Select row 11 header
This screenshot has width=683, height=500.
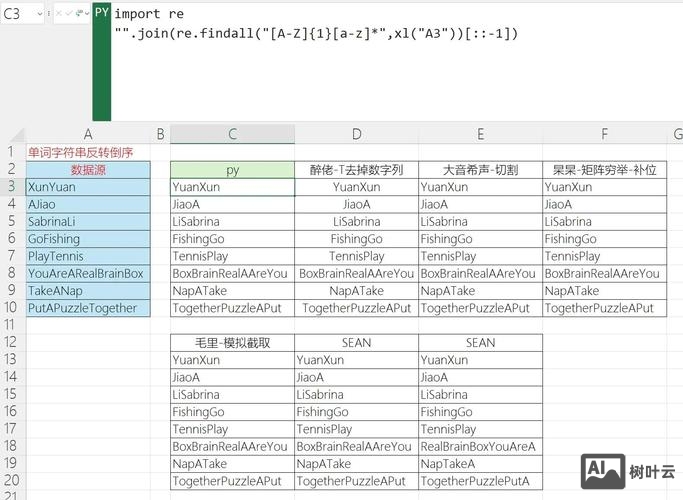click(12, 325)
